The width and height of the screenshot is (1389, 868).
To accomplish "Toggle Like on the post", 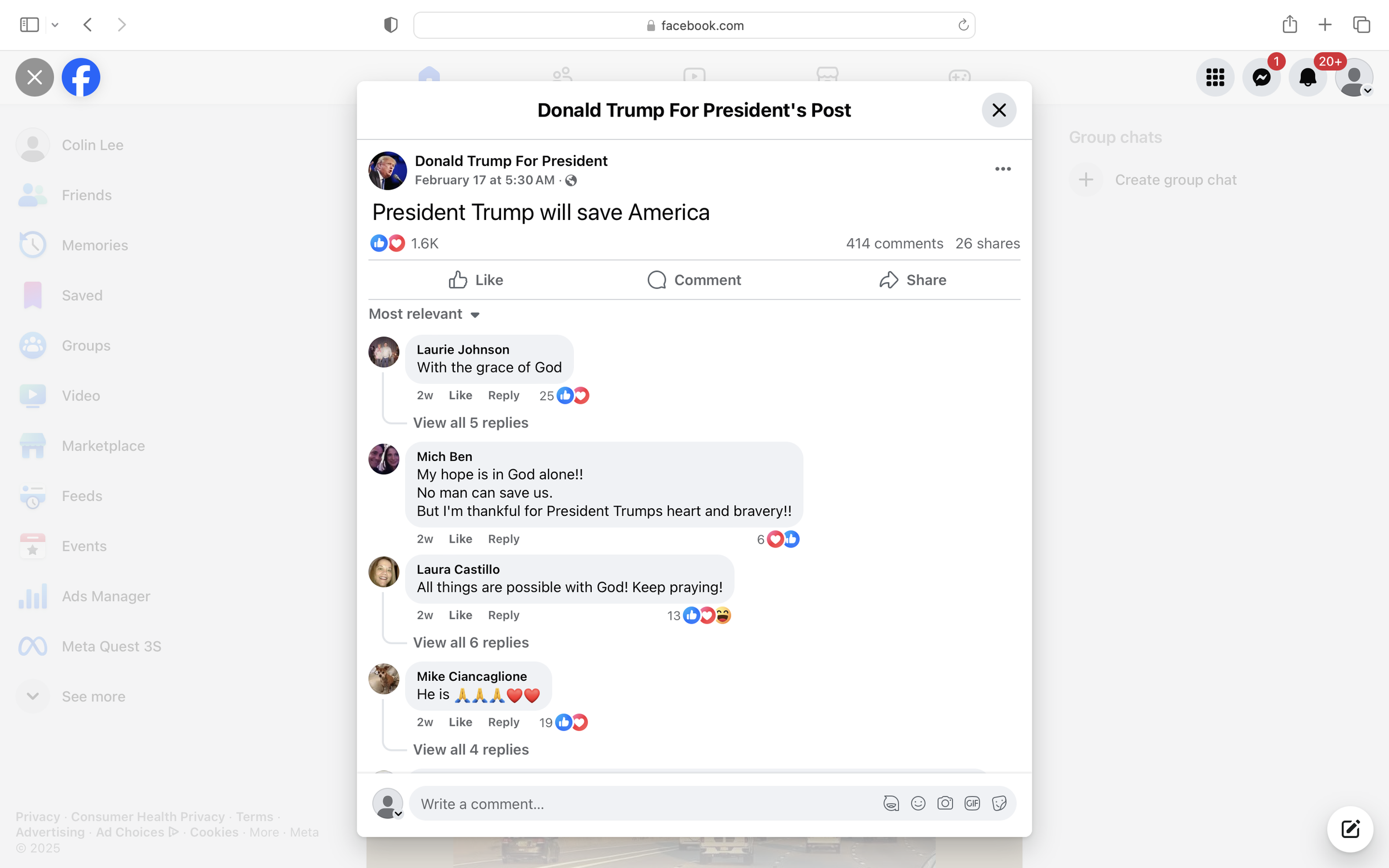I will click(x=476, y=280).
